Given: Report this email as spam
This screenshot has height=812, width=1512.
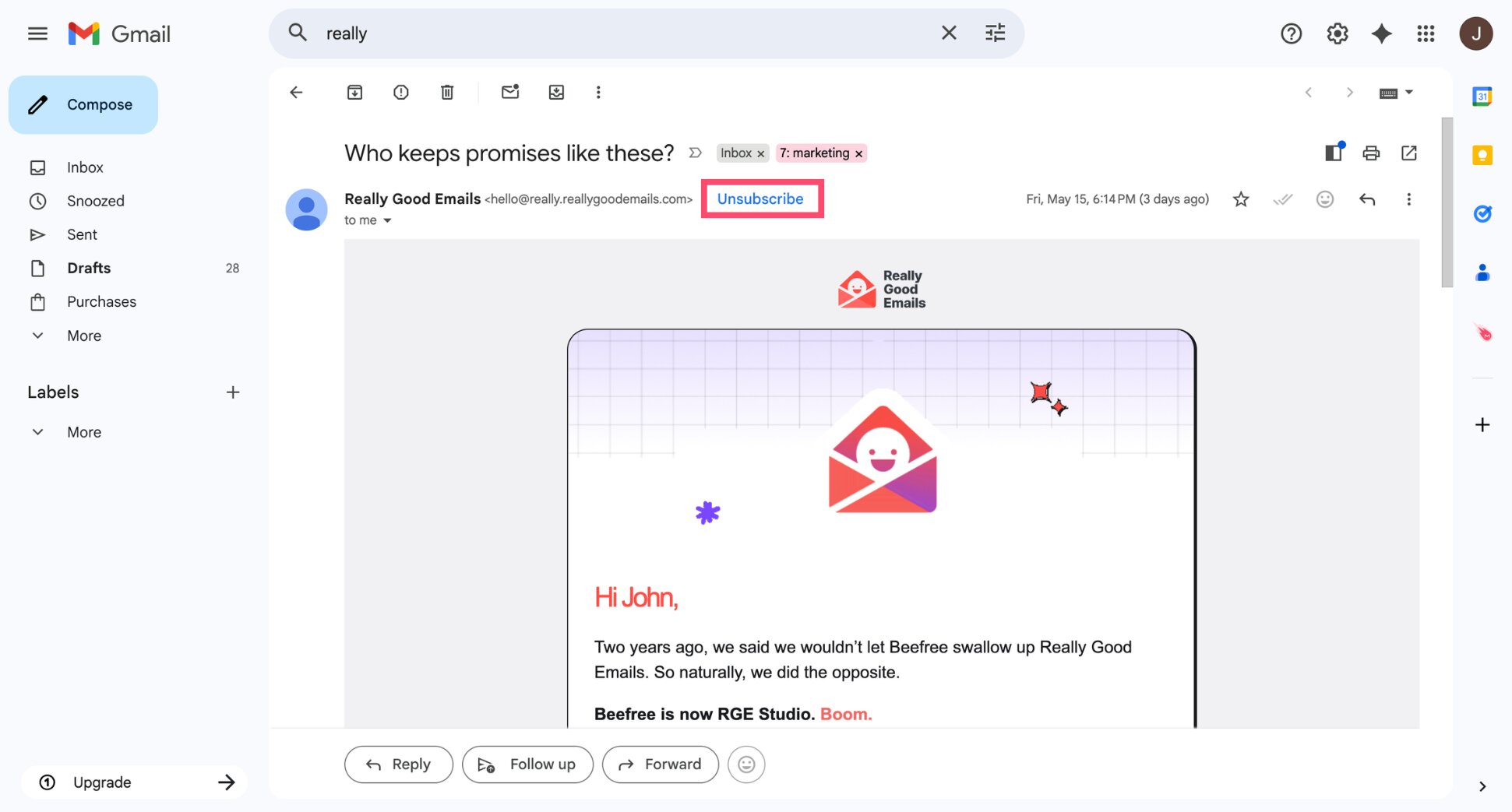Looking at the screenshot, I should click(401, 93).
